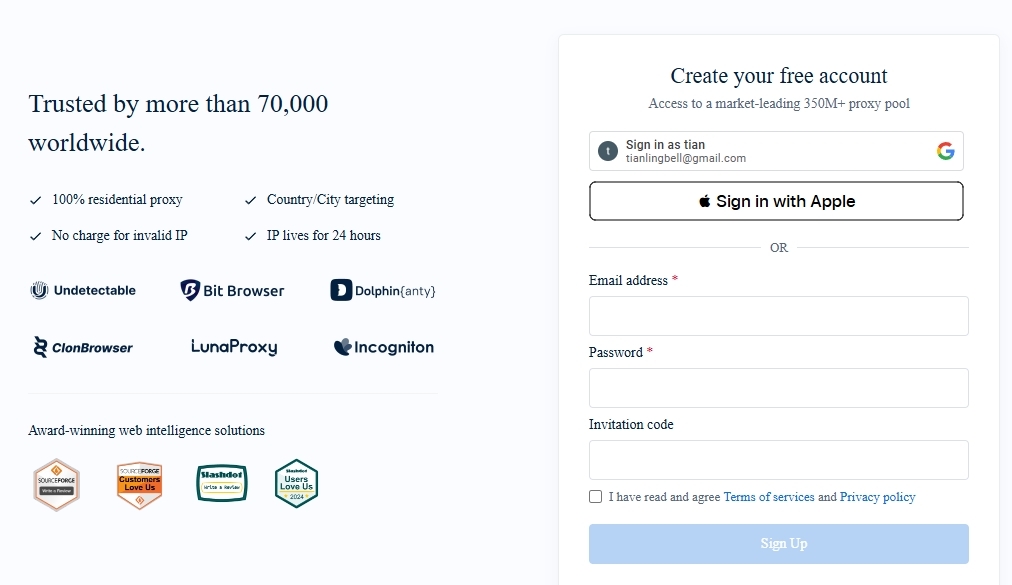1012x585 pixels.
Task: Open the Slashdot Write a Review badge
Action: point(222,483)
